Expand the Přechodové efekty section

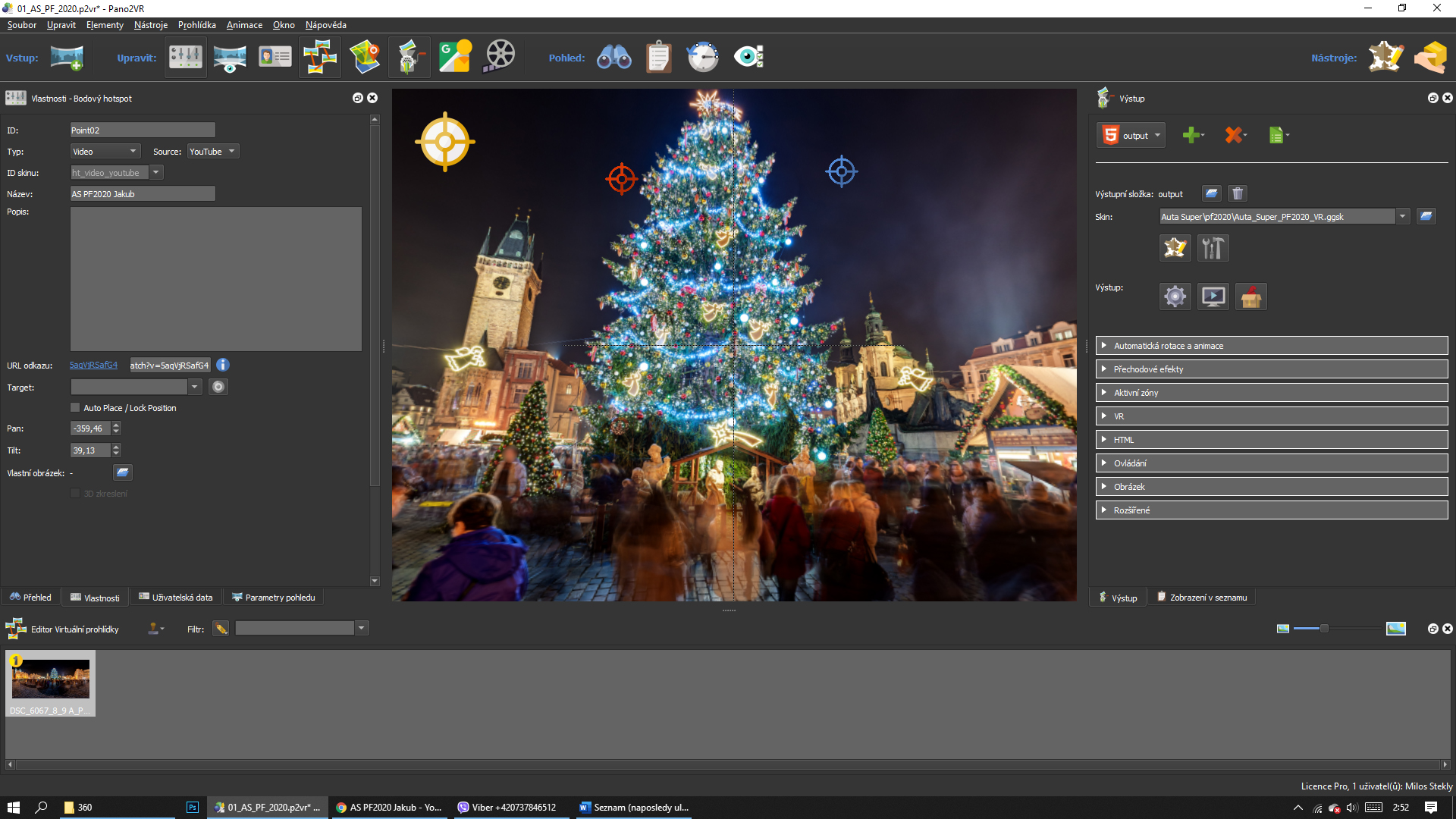point(1271,369)
